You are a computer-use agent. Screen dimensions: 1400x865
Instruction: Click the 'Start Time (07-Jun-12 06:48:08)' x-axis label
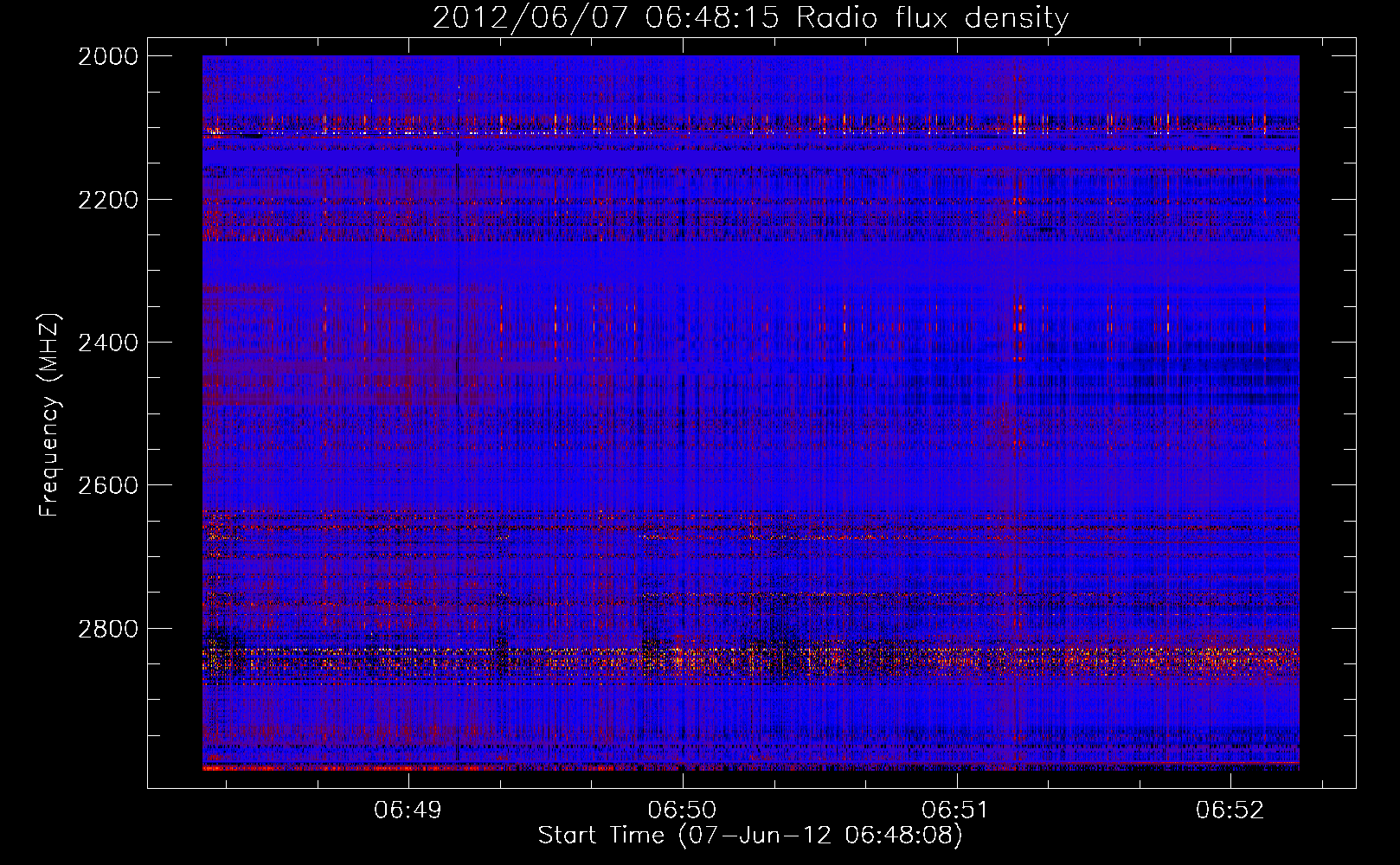click(x=750, y=836)
